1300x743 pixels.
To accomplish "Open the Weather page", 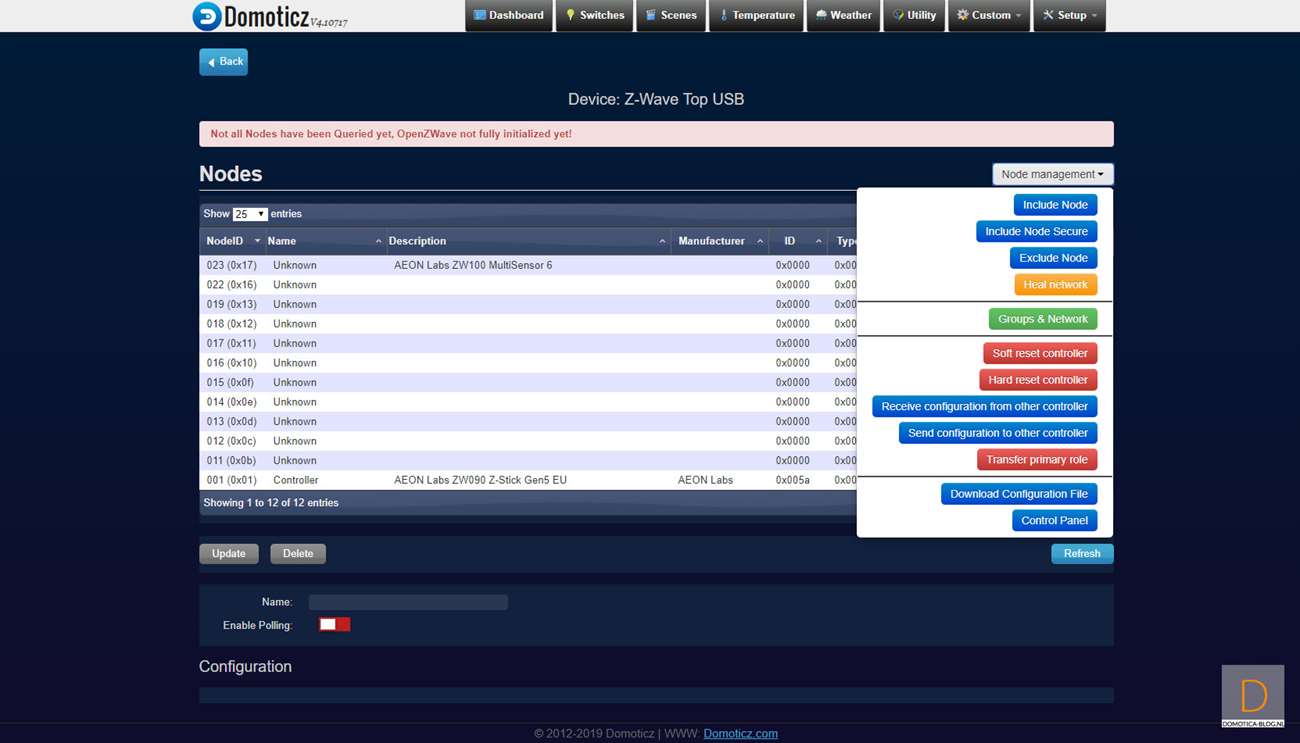I will (843, 16).
